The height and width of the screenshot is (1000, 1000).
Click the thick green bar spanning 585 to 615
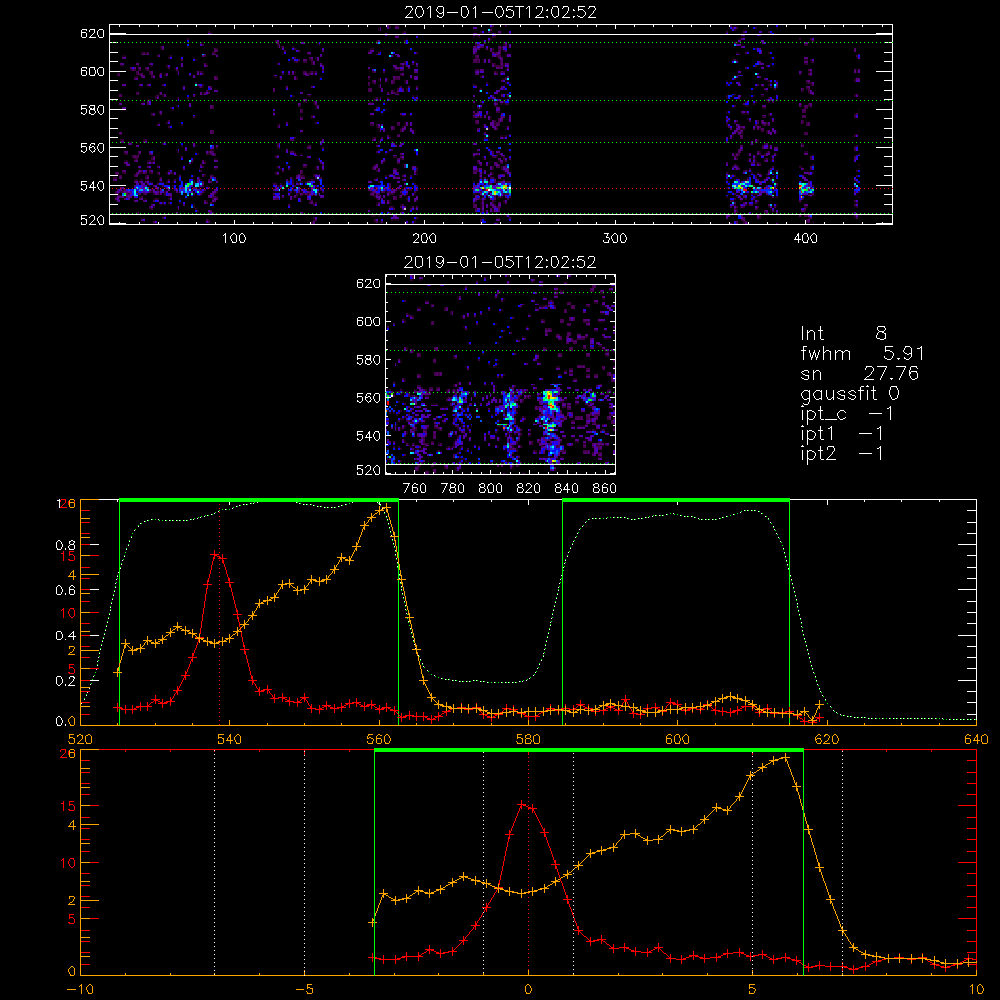[676, 501]
